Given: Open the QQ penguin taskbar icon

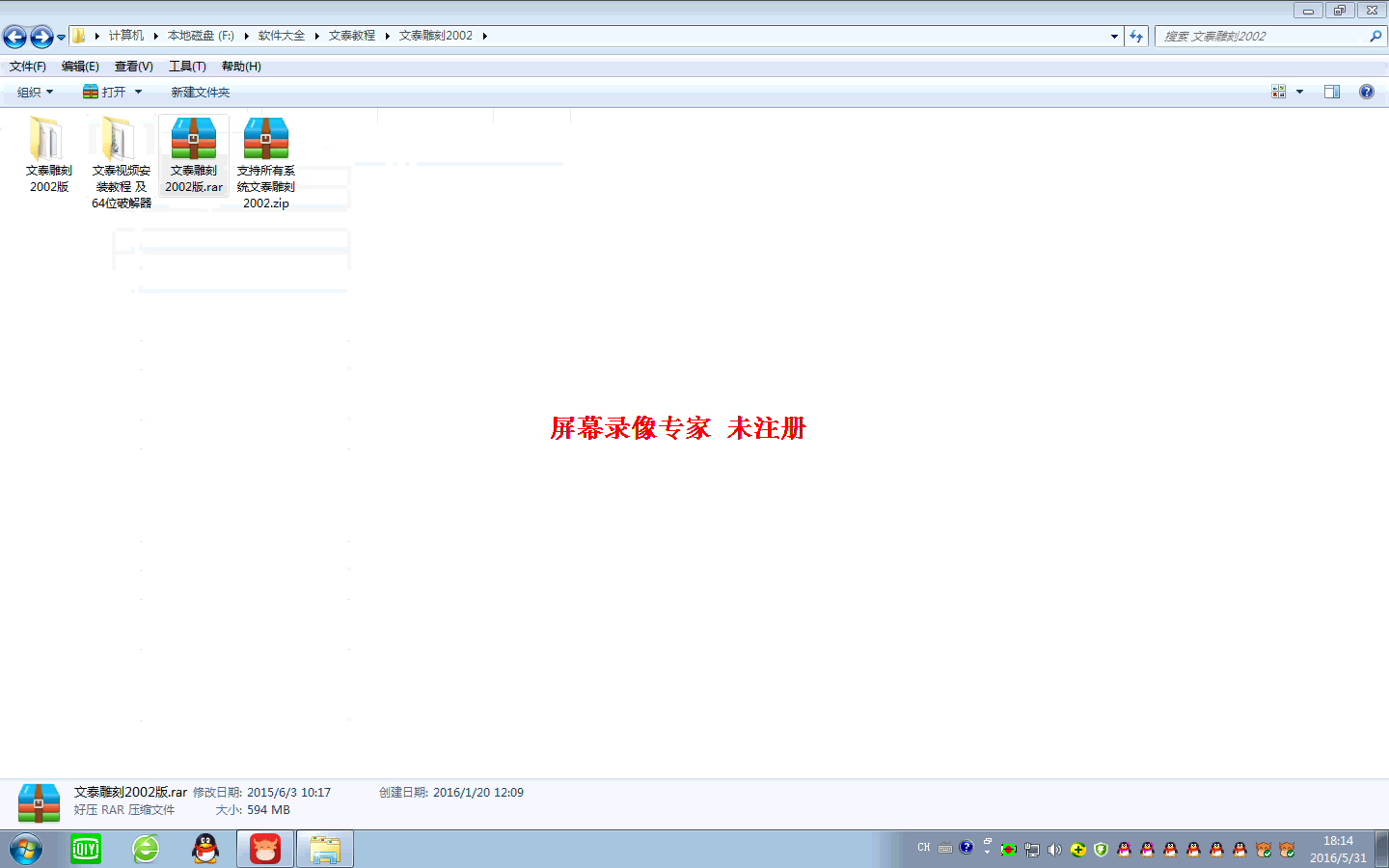Looking at the screenshot, I should coord(205,849).
